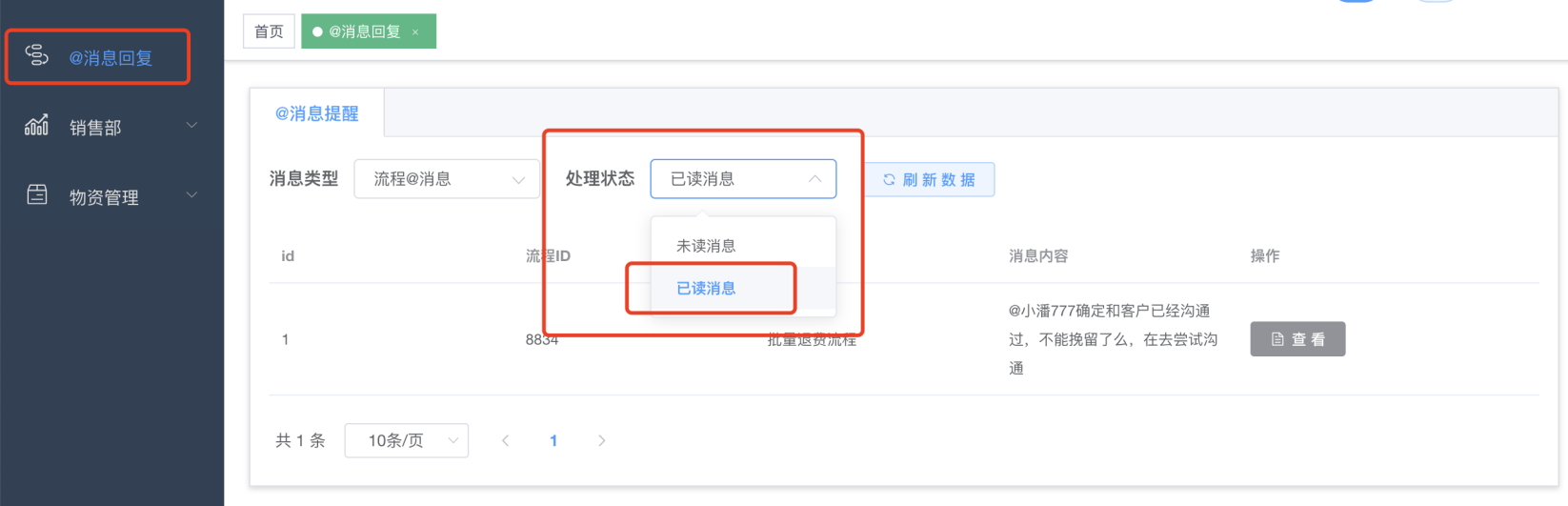Viewport: 1568px width, 506px height.
Task: Click the 流程ID 8834 table cell
Action: click(541, 339)
